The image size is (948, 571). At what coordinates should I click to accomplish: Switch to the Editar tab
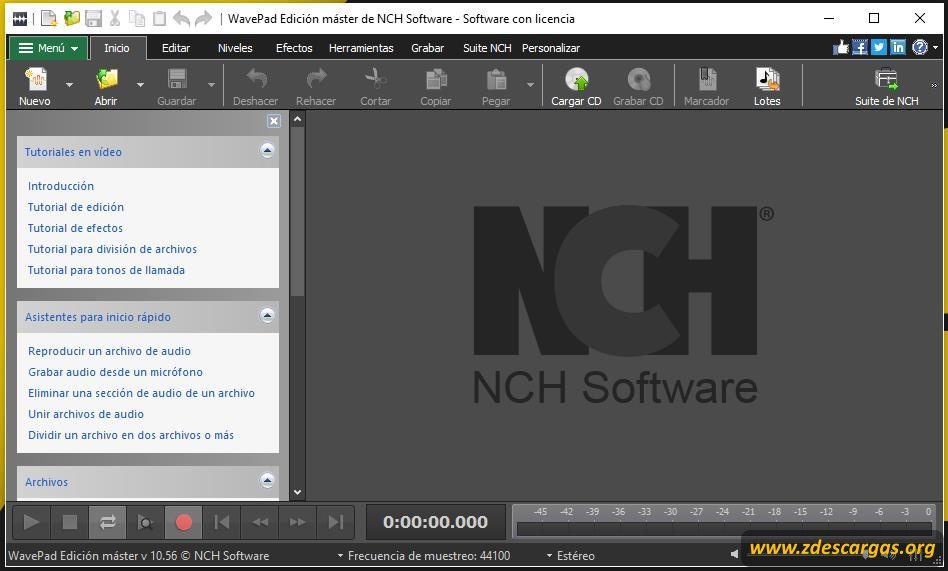(176, 48)
